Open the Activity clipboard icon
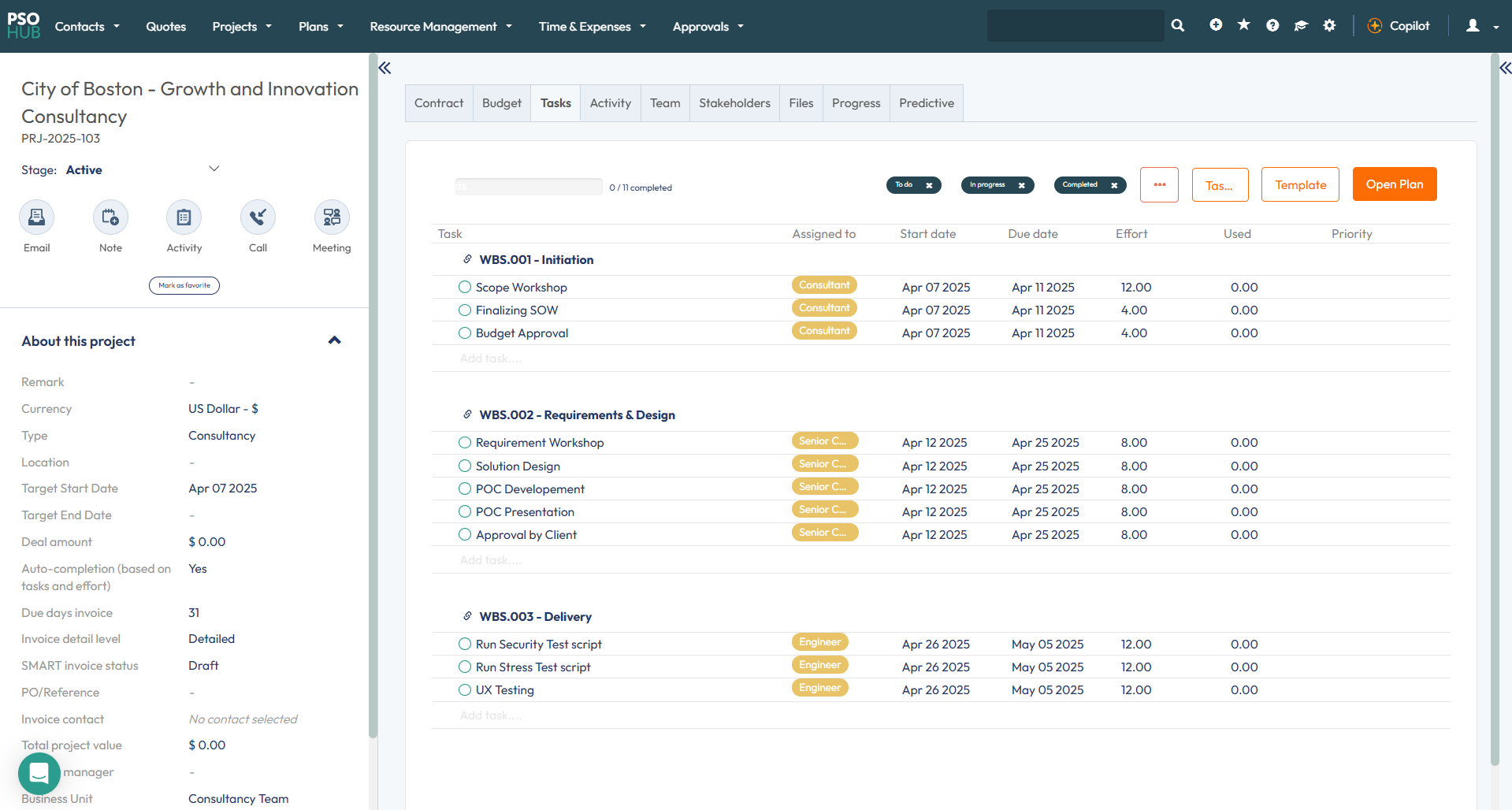 click(184, 217)
